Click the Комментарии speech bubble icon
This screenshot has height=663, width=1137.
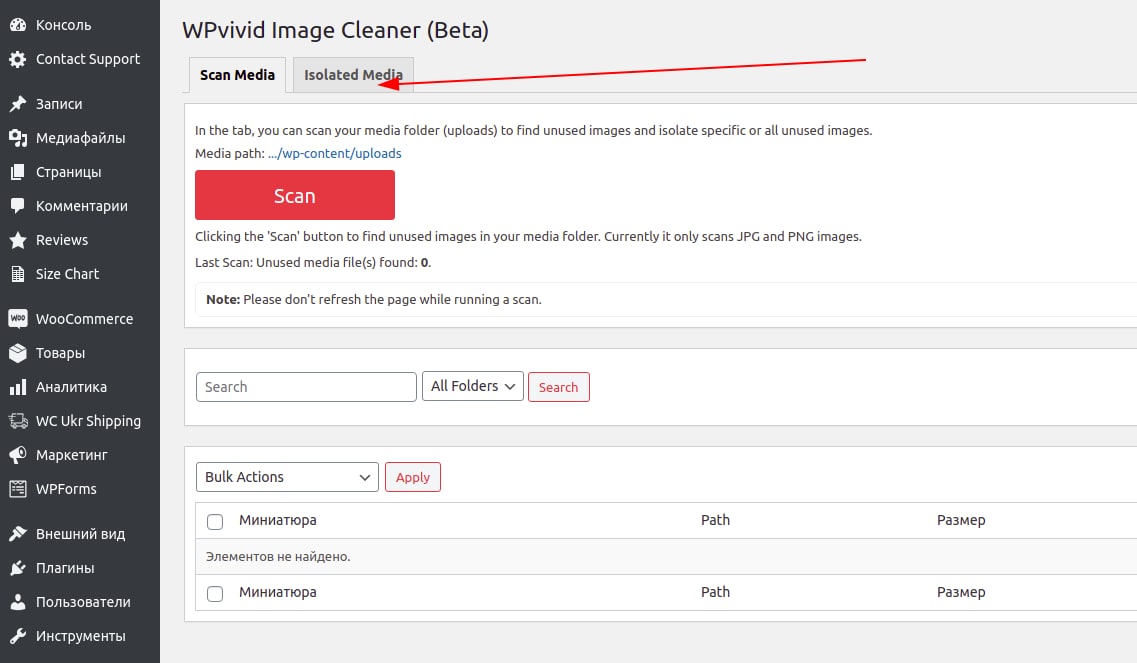coord(18,206)
